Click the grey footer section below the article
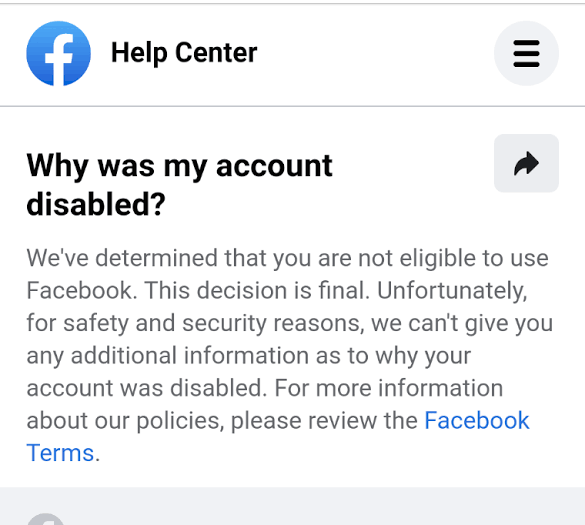Viewport: 585px width, 525px height. (x=292, y=506)
